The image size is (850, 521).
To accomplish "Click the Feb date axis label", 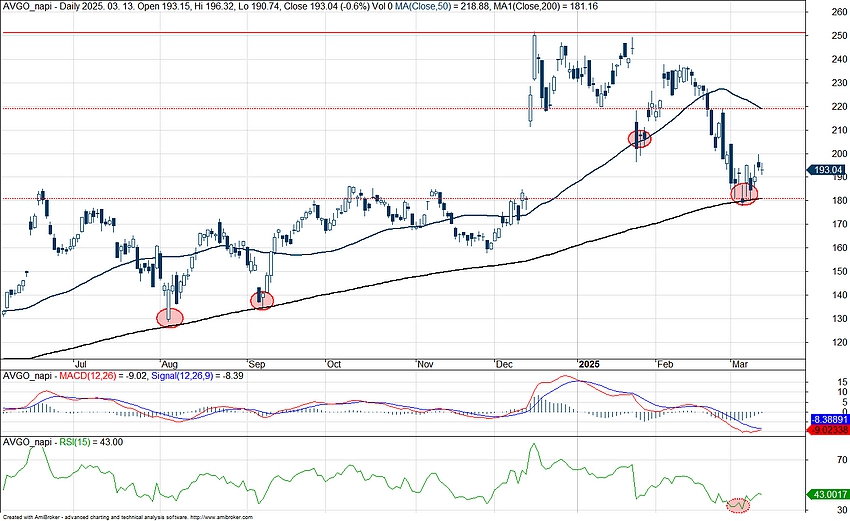I will 665,364.
